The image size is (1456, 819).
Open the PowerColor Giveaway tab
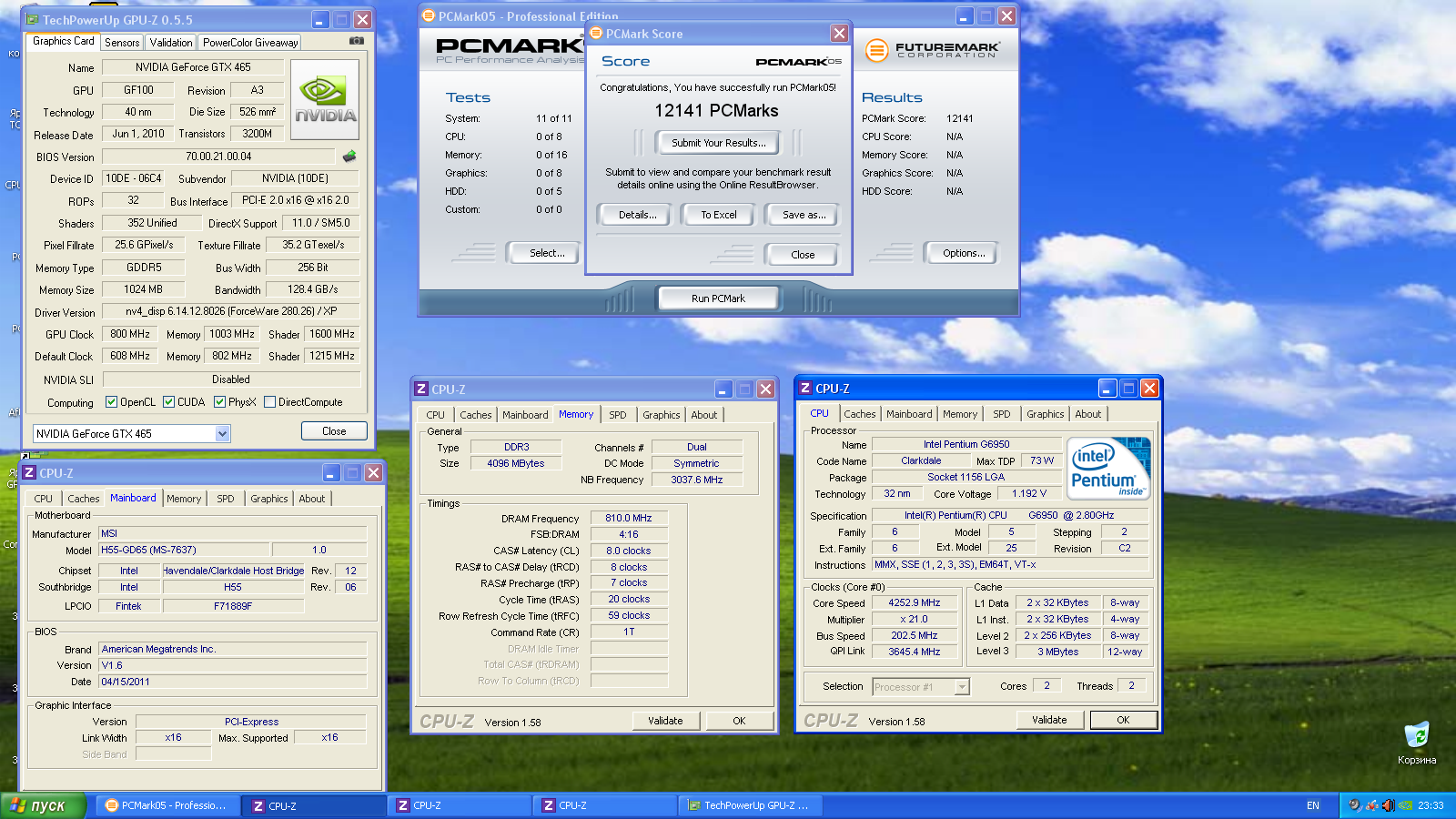pyautogui.click(x=250, y=43)
